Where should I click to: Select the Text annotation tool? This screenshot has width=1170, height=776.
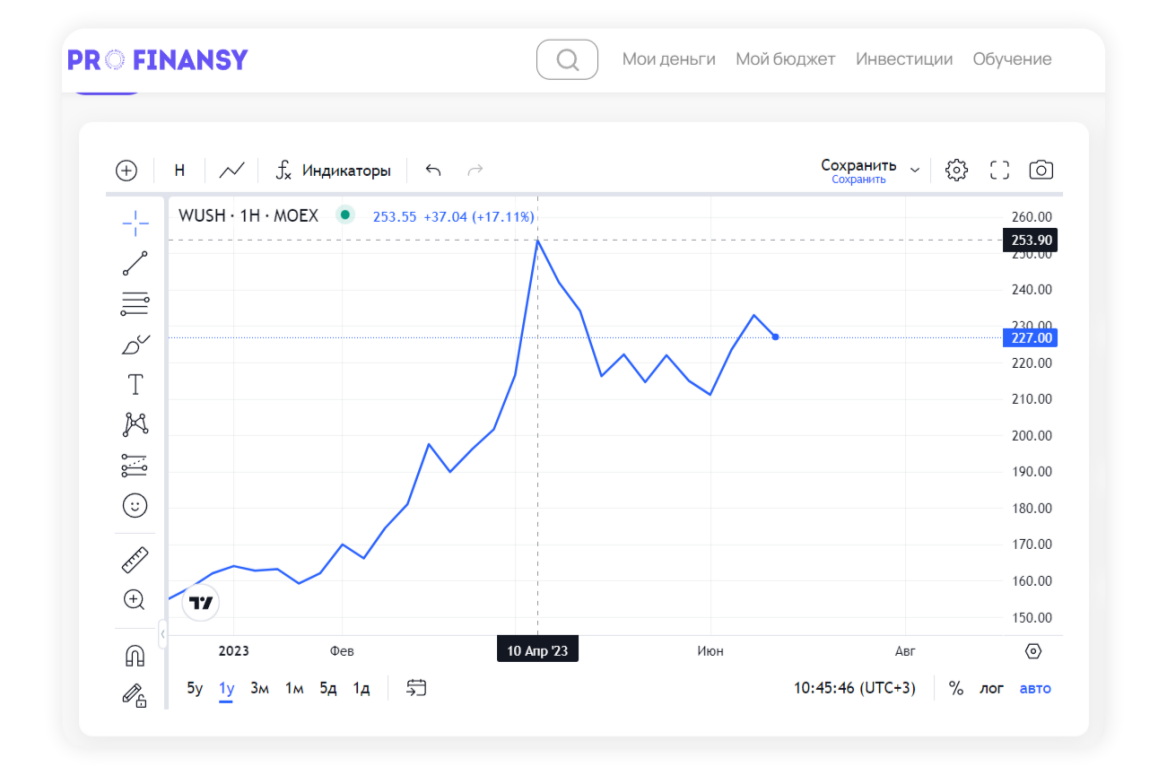[x=135, y=385]
